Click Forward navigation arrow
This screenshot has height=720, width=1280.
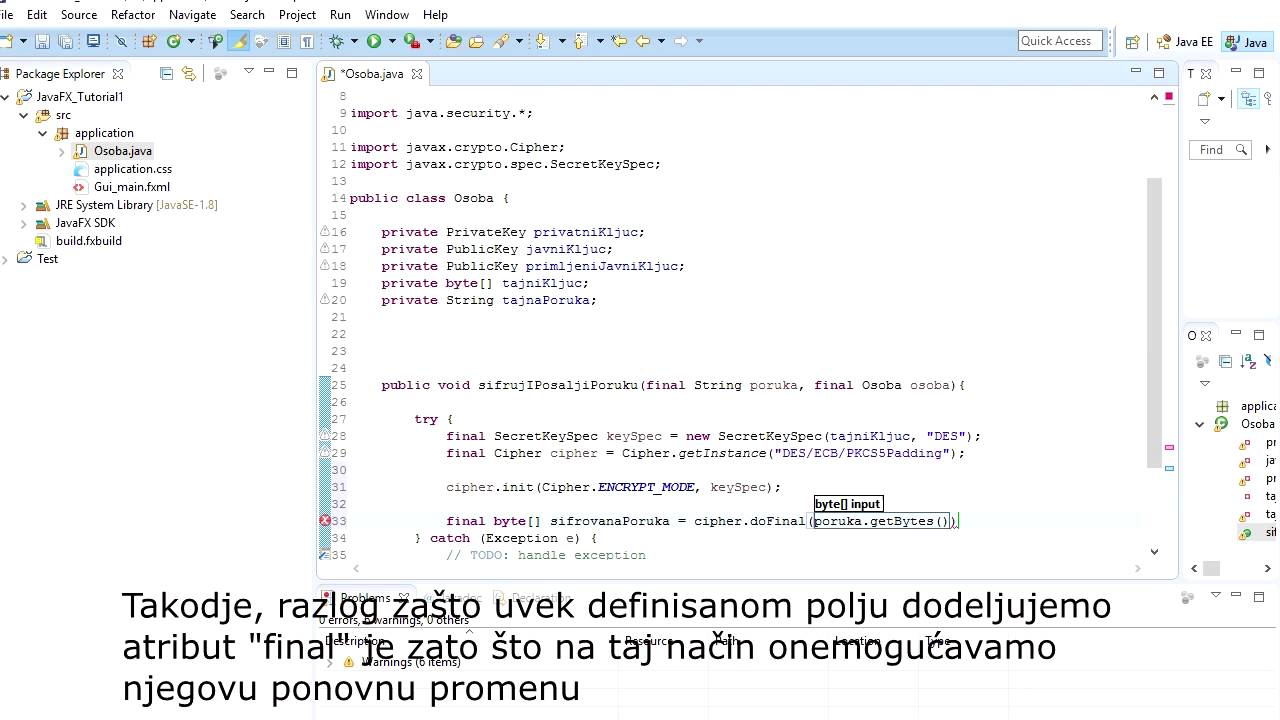pos(681,41)
